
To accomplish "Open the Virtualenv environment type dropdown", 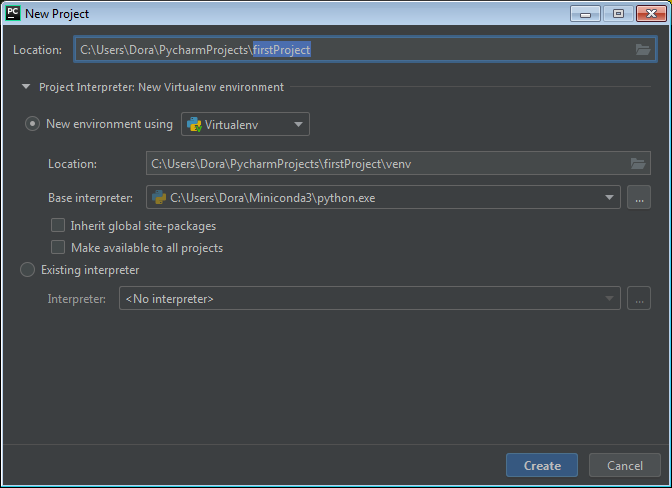I will coord(245,124).
